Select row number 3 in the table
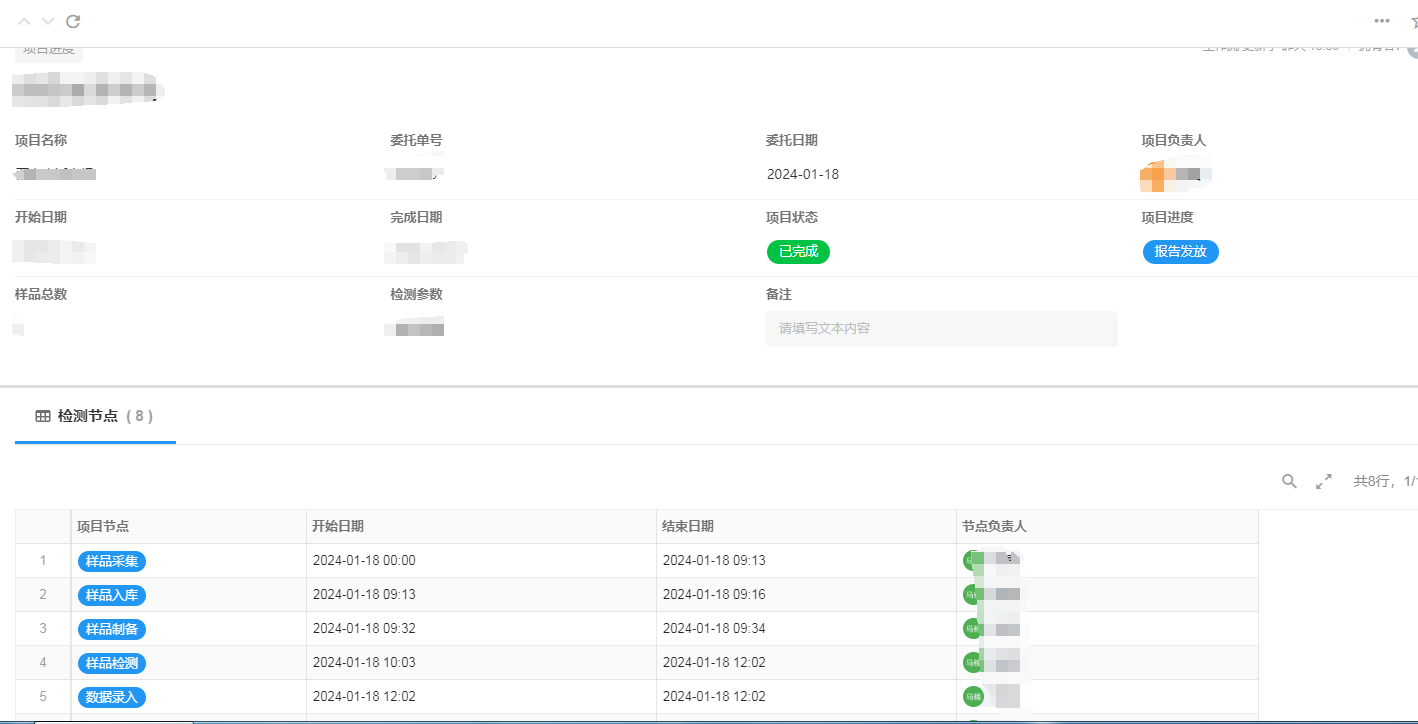The image size is (1418, 724). click(x=43, y=628)
